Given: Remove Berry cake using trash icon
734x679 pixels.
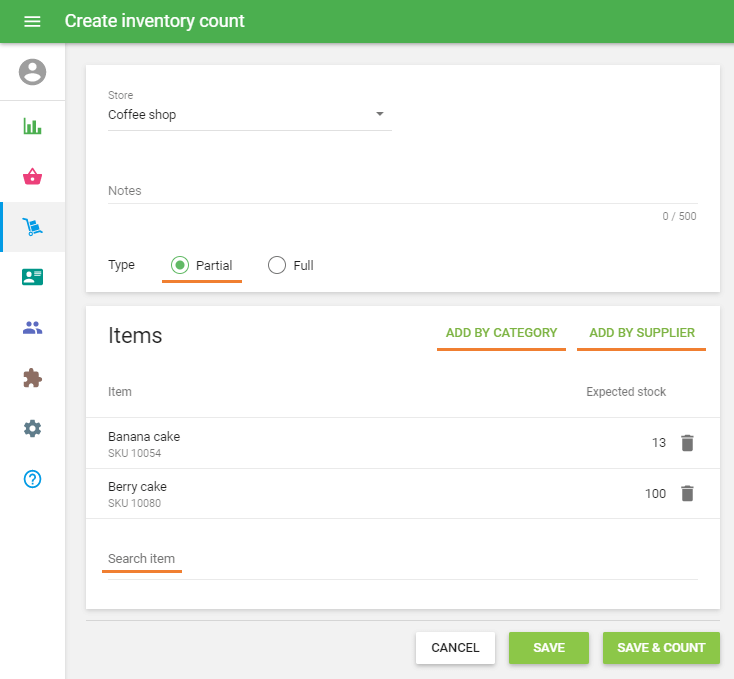Looking at the screenshot, I should tap(687, 493).
